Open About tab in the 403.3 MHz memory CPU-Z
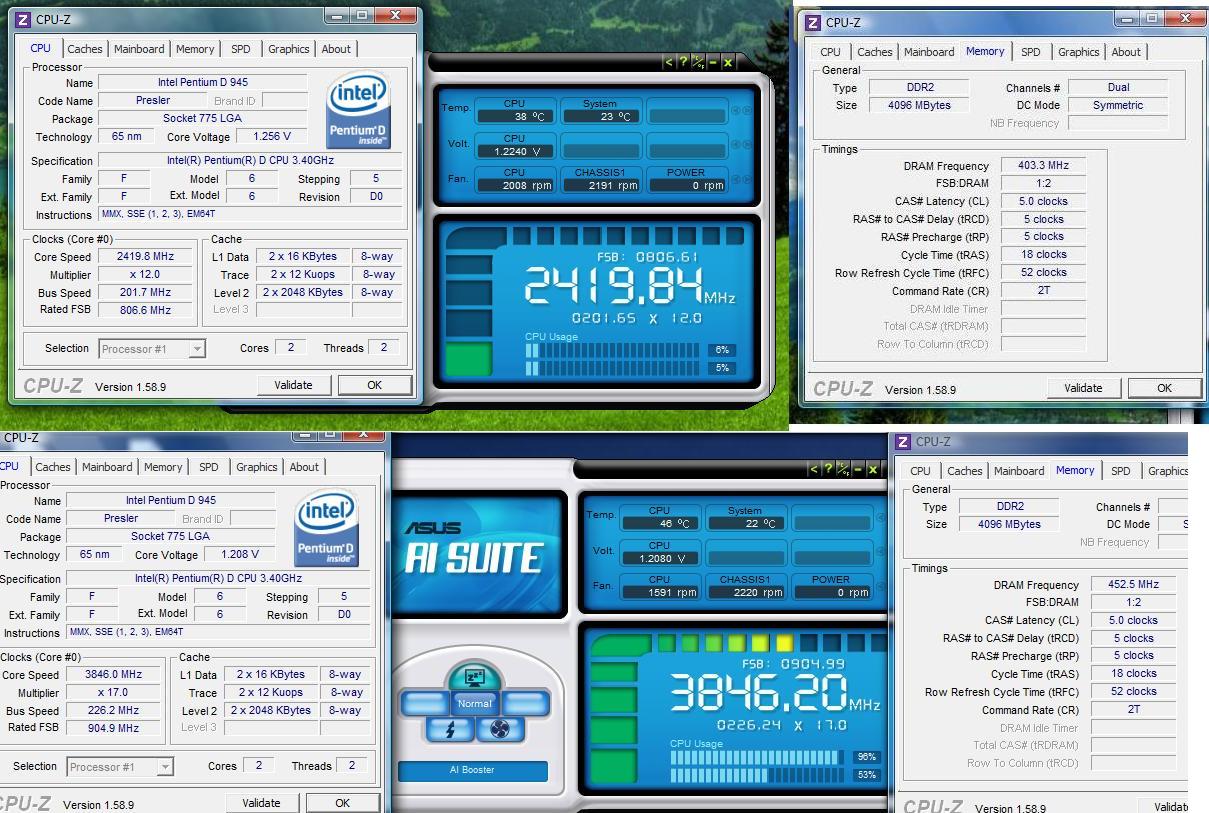Viewport: 1209px width, 813px height. click(1126, 52)
